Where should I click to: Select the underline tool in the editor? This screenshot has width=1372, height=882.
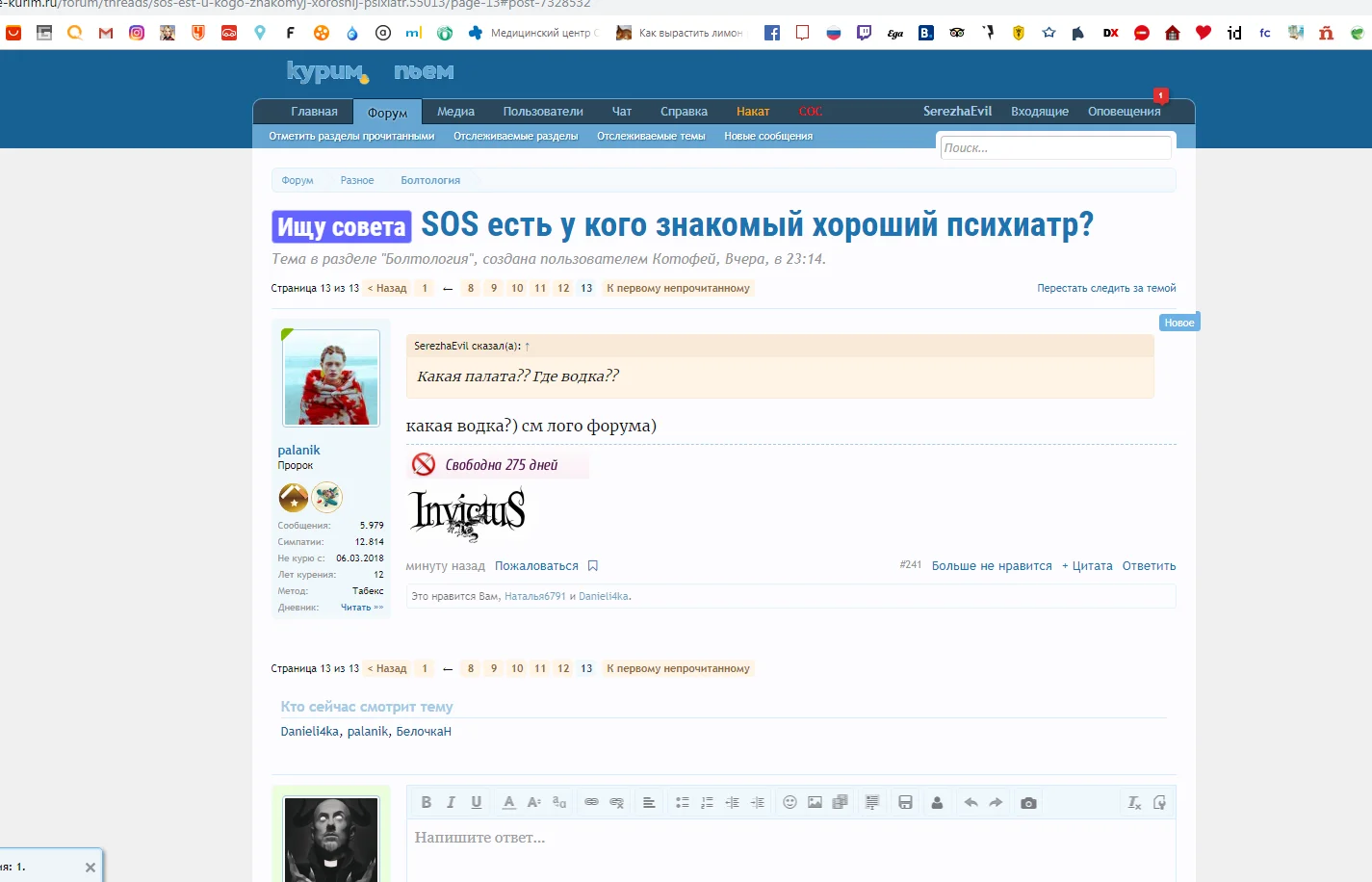pyautogui.click(x=475, y=801)
